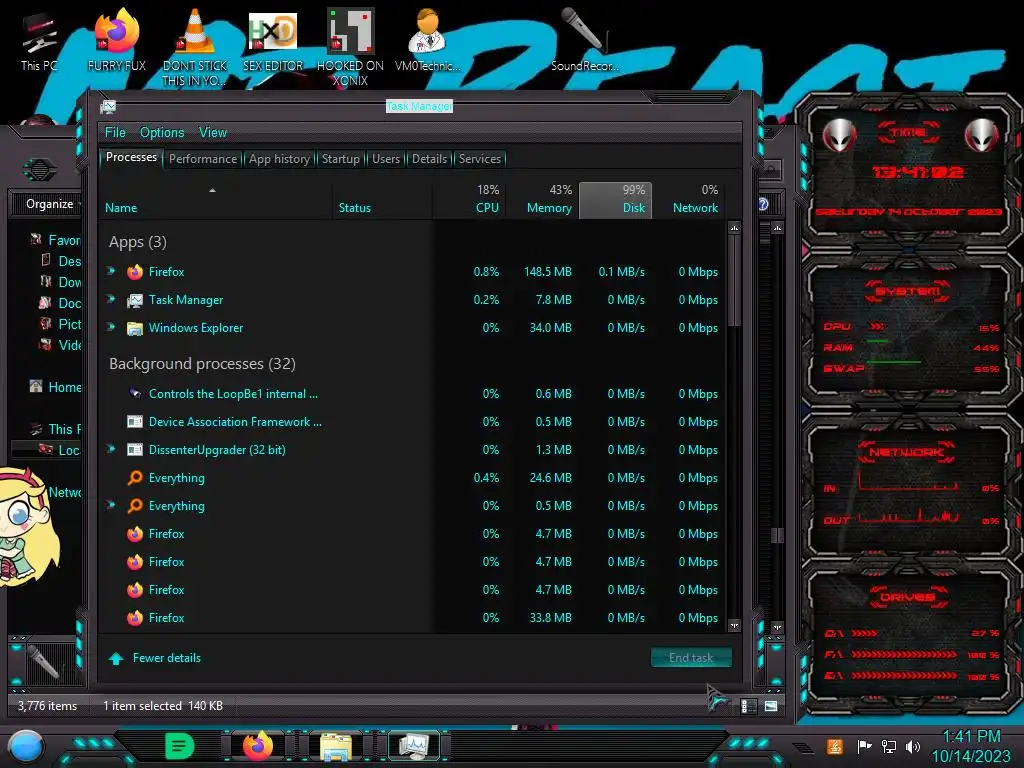The image size is (1024, 768).
Task: Open the Options menu
Action: 162,133
